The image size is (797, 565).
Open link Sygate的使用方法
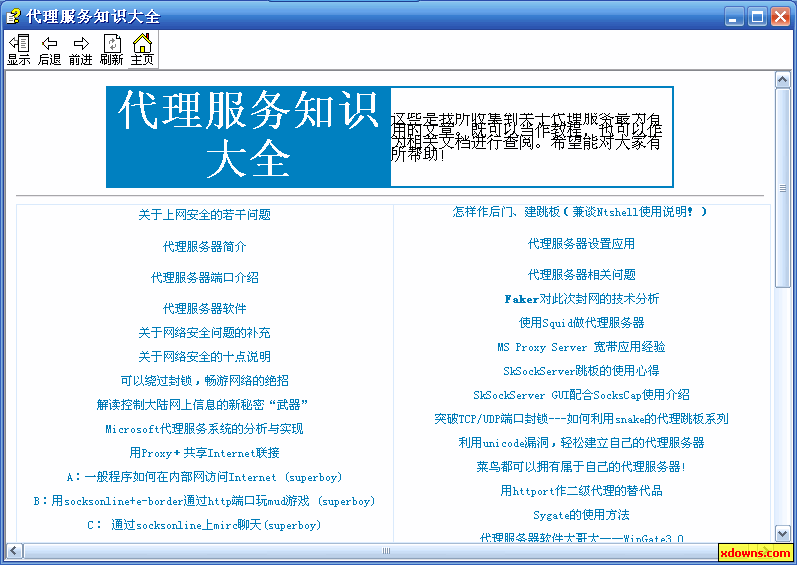[x=581, y=515]
